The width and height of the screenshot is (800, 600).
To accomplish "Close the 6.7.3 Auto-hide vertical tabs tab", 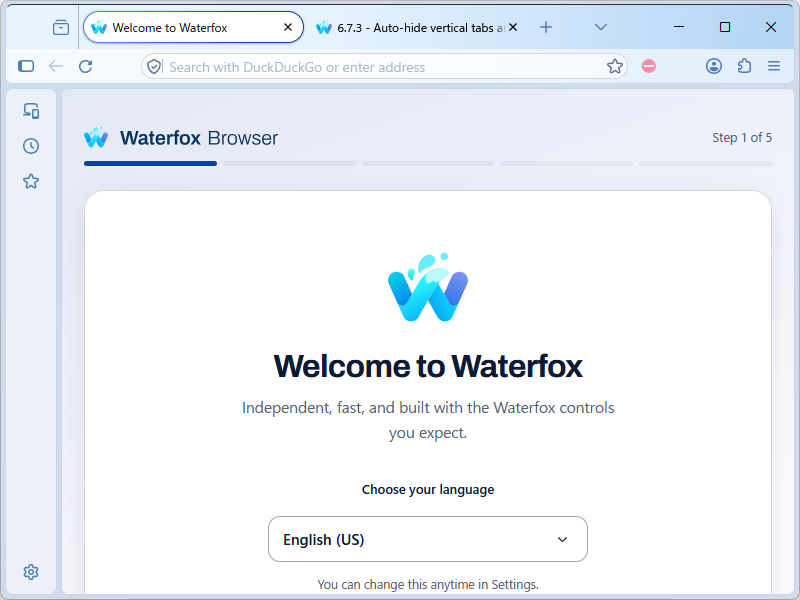I will pos(513,27).
